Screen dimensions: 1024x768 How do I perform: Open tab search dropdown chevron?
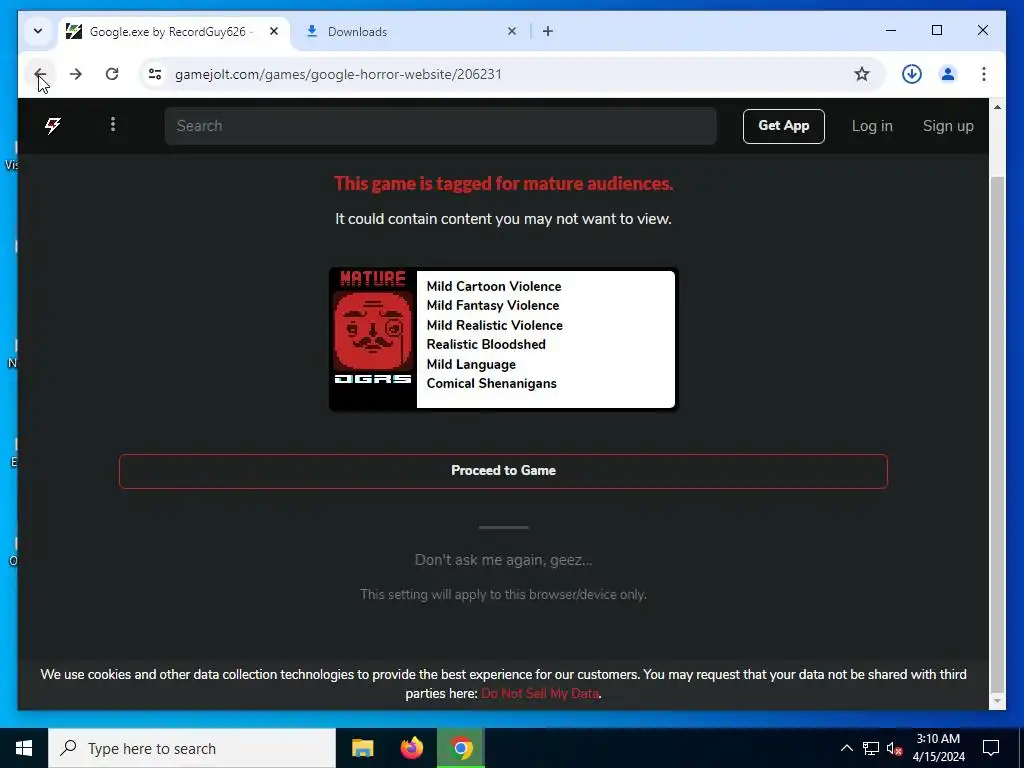coord(38,31)
